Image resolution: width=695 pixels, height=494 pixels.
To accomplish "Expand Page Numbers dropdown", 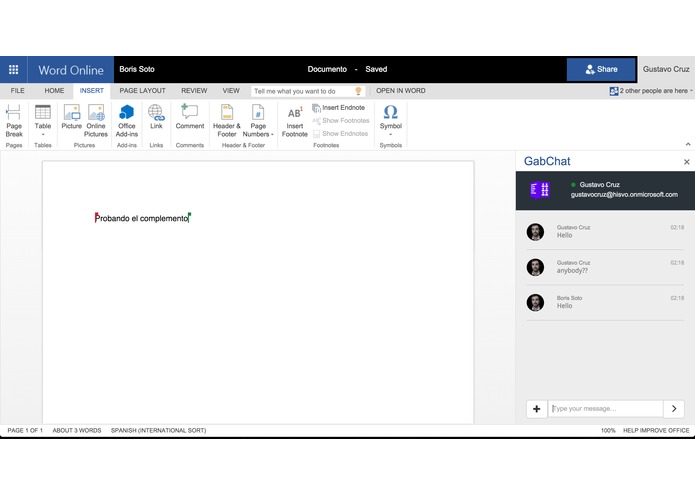I will click(x=258, y=121).
